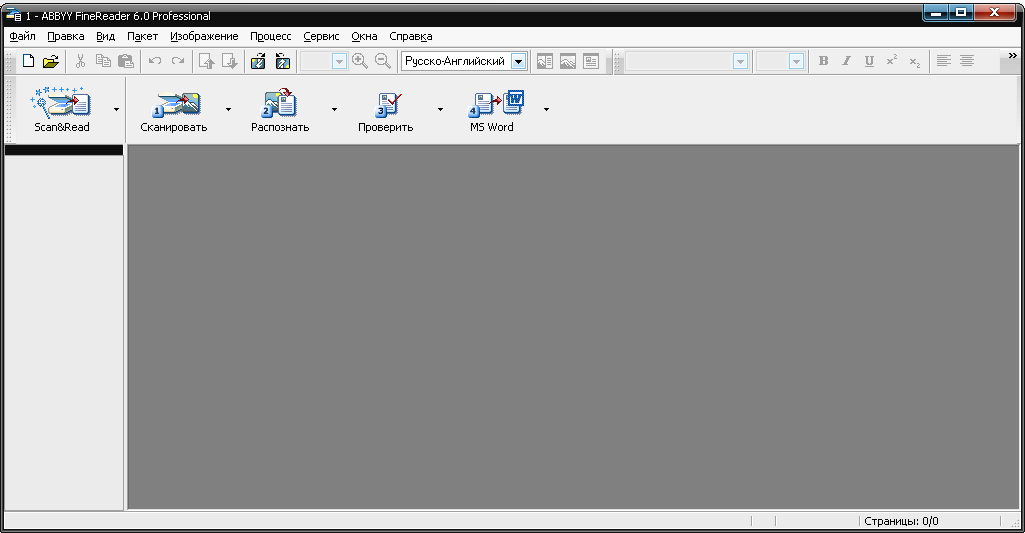
Task: Rotate image with the first rotate icon
Action: (258, 61)
